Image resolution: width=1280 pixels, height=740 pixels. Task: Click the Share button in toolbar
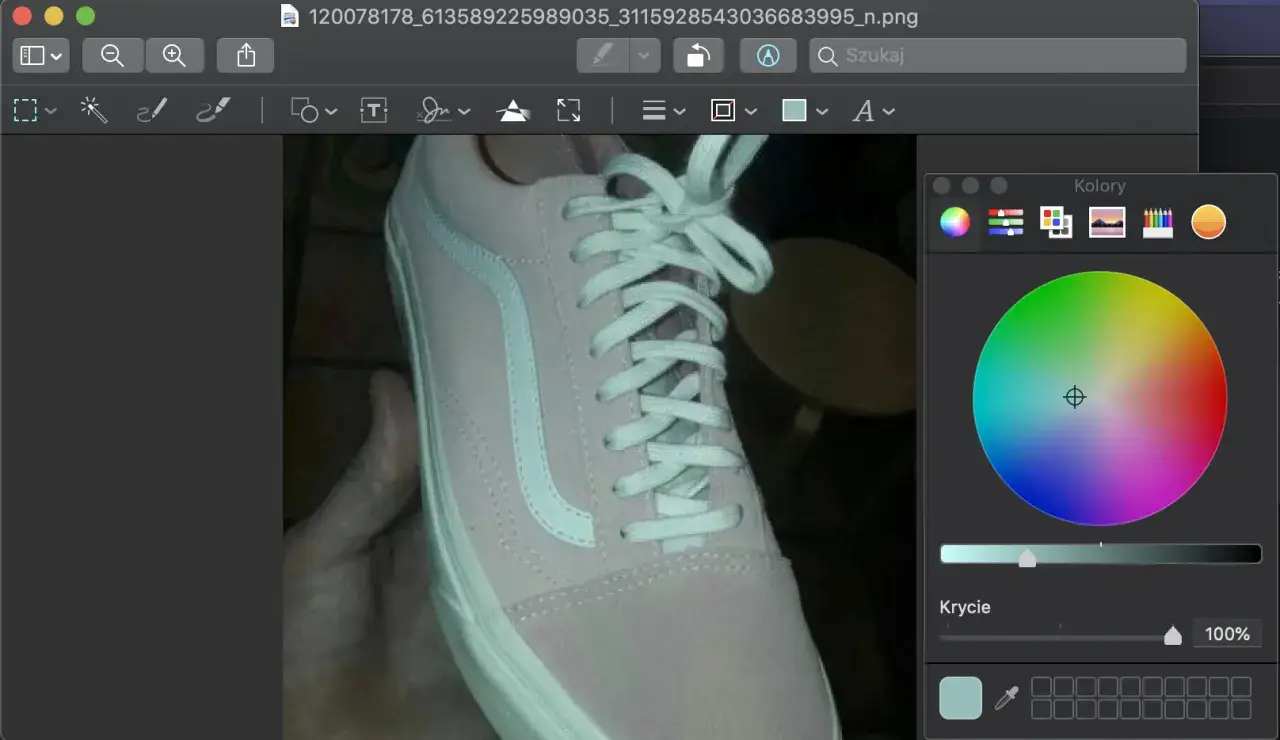[x=246, y=56]
